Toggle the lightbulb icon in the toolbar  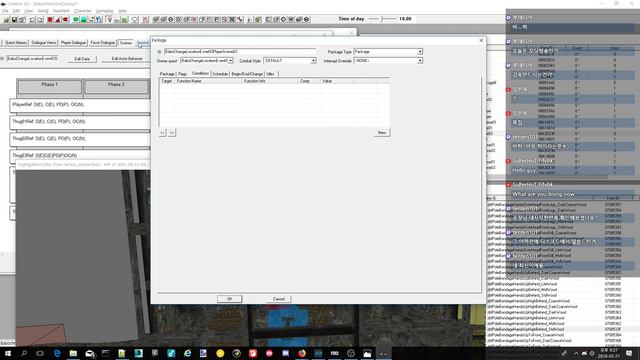(x=109, y=20)
